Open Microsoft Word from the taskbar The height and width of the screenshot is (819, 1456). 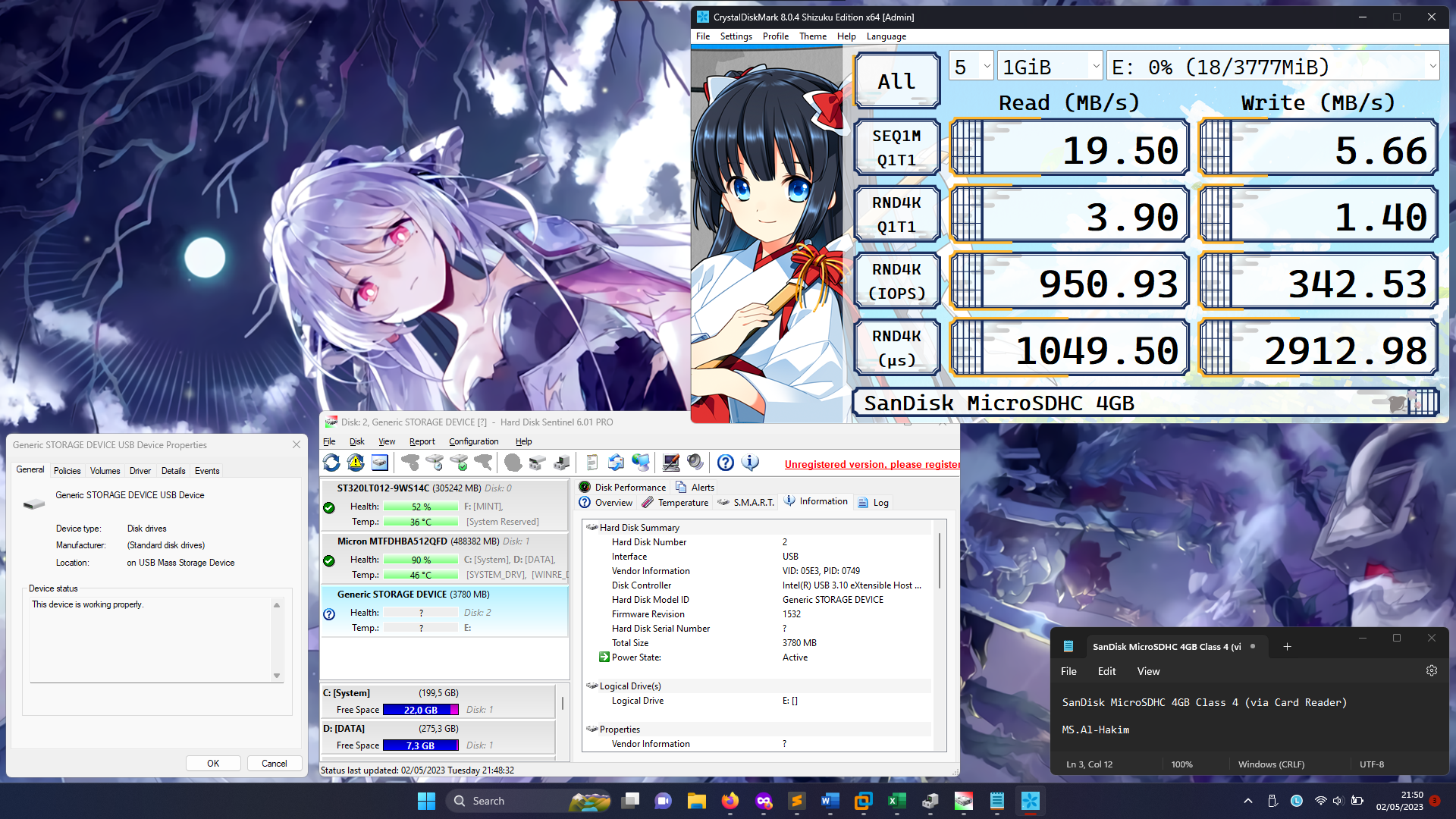coord(830,801)
